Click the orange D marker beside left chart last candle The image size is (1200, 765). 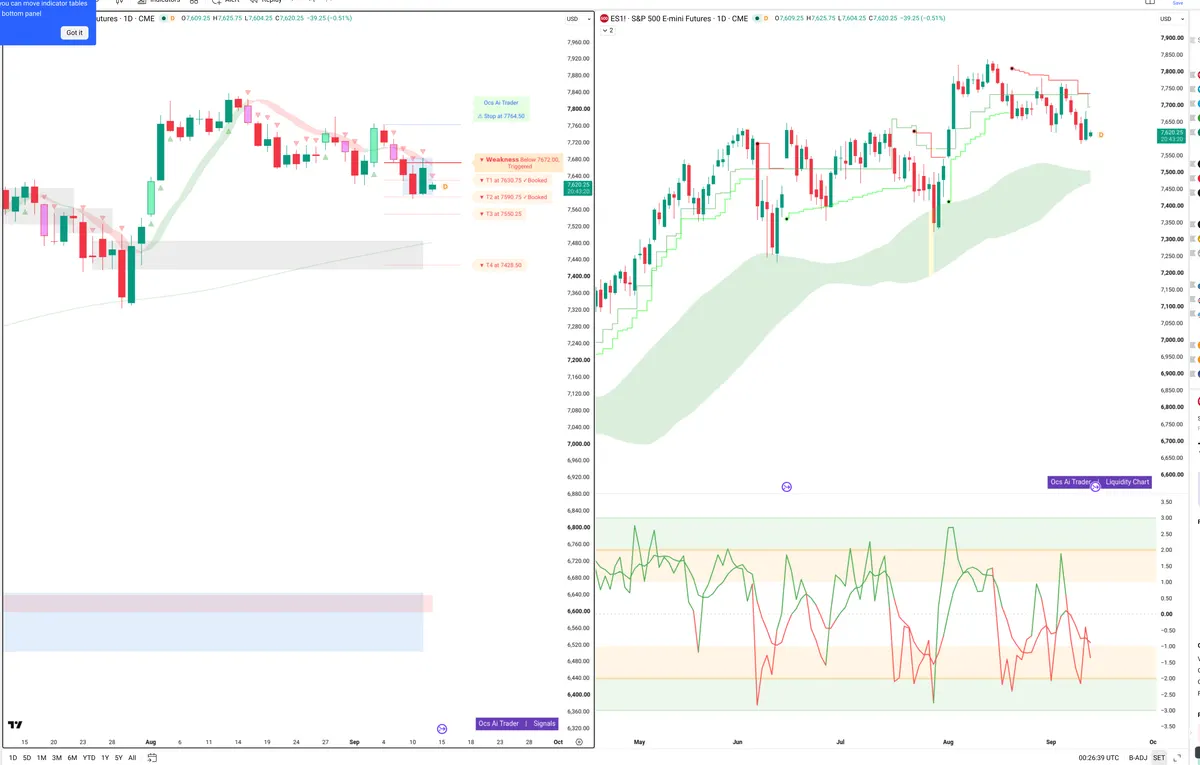click(445, 187)
